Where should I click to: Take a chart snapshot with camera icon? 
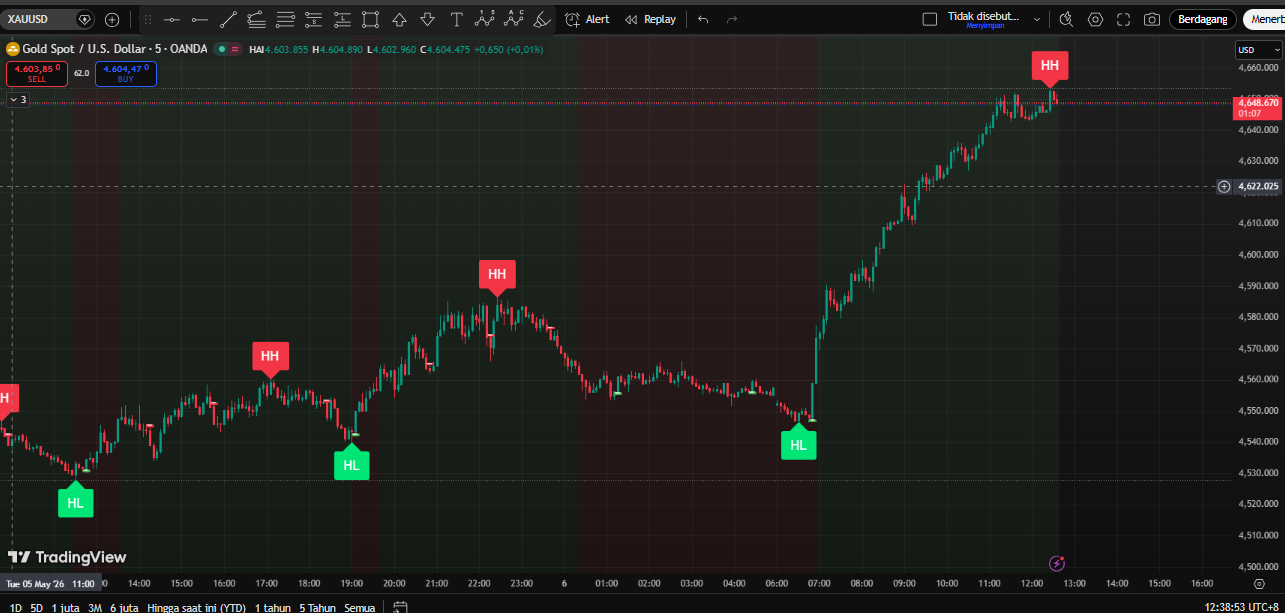pyautogui.click(x=1152, y=19)
